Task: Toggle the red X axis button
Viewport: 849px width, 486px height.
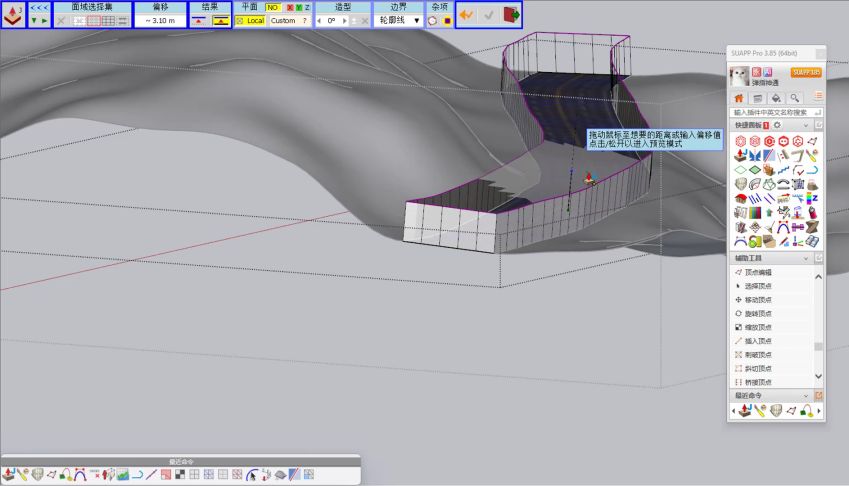Action: 290,7
